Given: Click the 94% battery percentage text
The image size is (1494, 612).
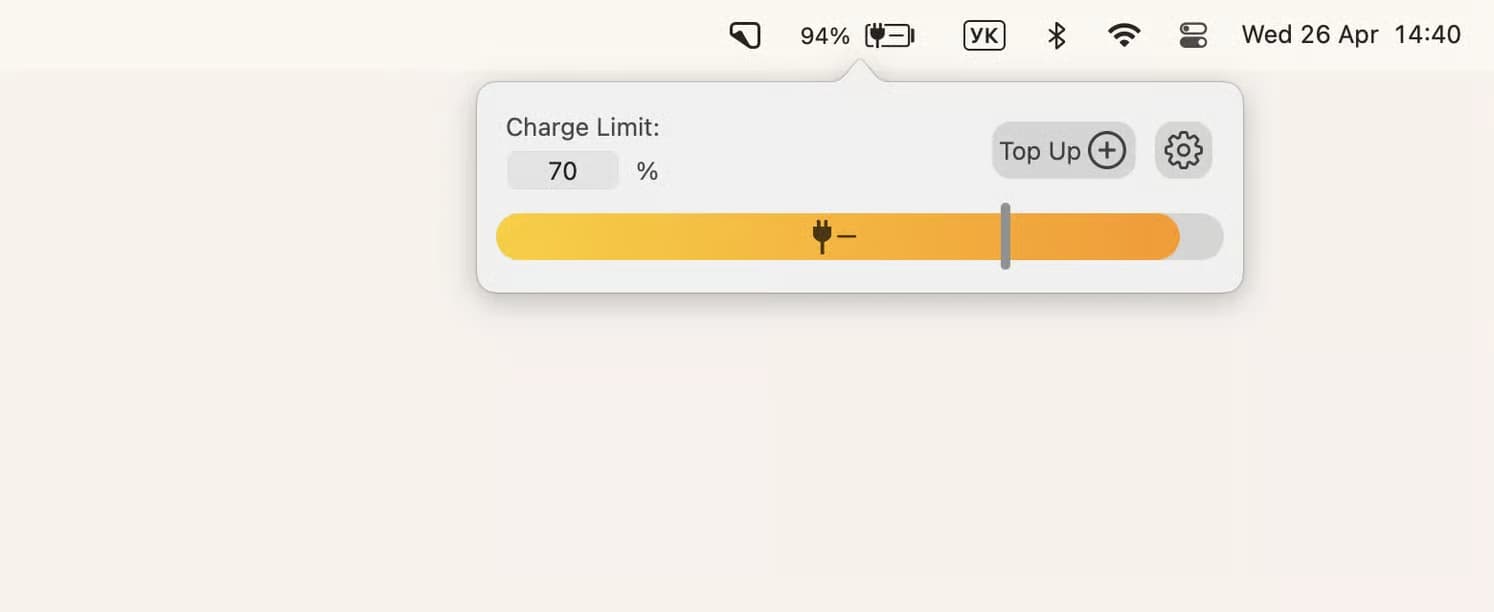Looking at the screenshot, I should pos(824,36).
